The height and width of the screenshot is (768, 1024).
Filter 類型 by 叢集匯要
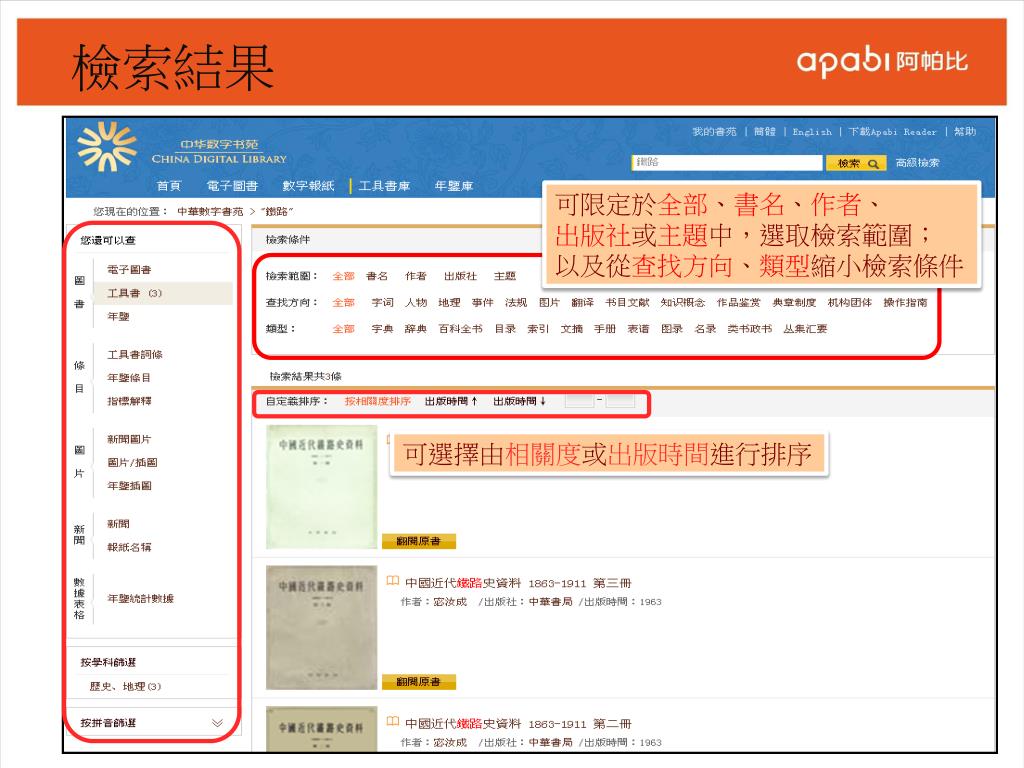pos(805,328)
